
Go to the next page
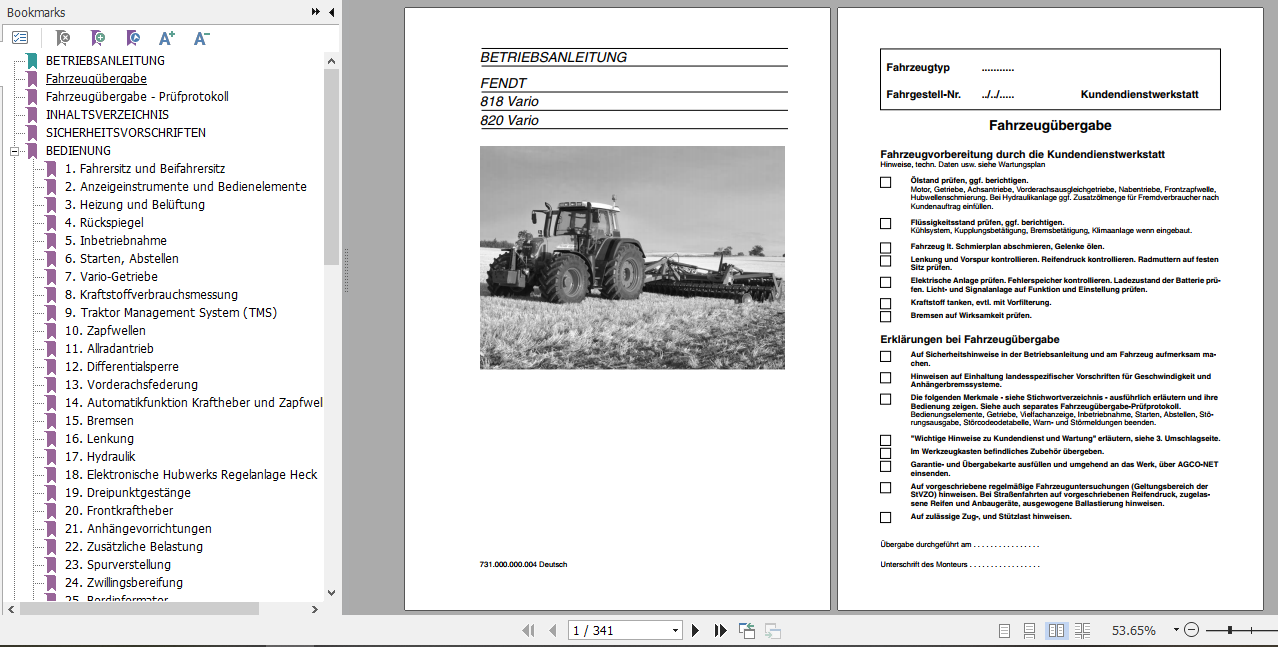[x=696, y=630]
